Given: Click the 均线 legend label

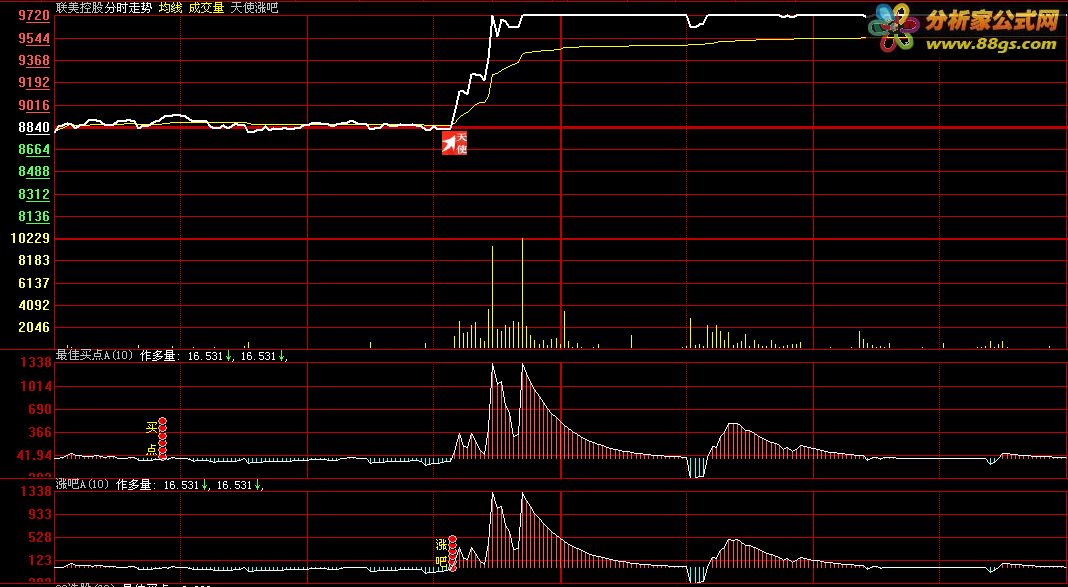Looking at the screenshot, I should click(x=170, y=8).
